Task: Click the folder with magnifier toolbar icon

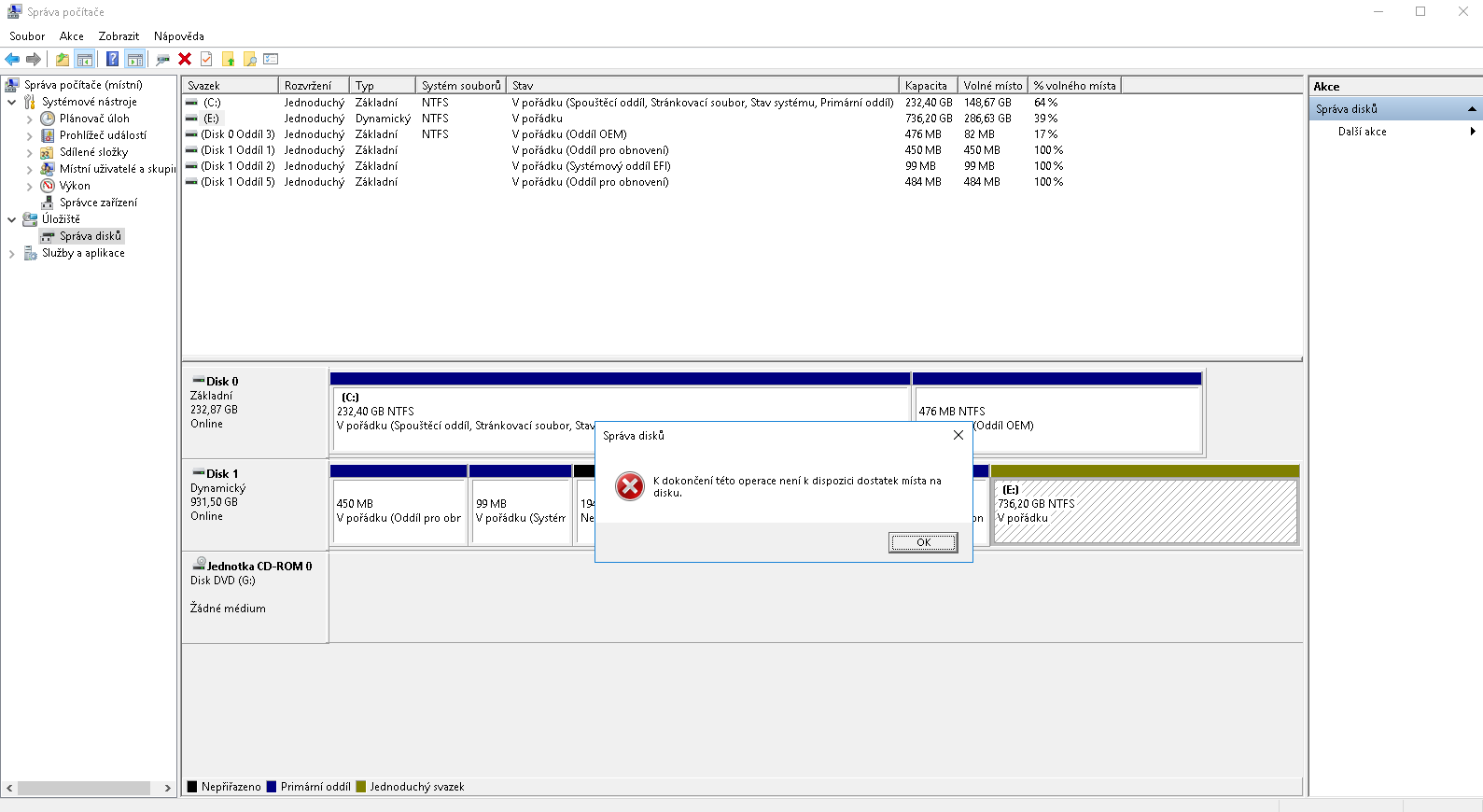Action: [x=250, y=59]
